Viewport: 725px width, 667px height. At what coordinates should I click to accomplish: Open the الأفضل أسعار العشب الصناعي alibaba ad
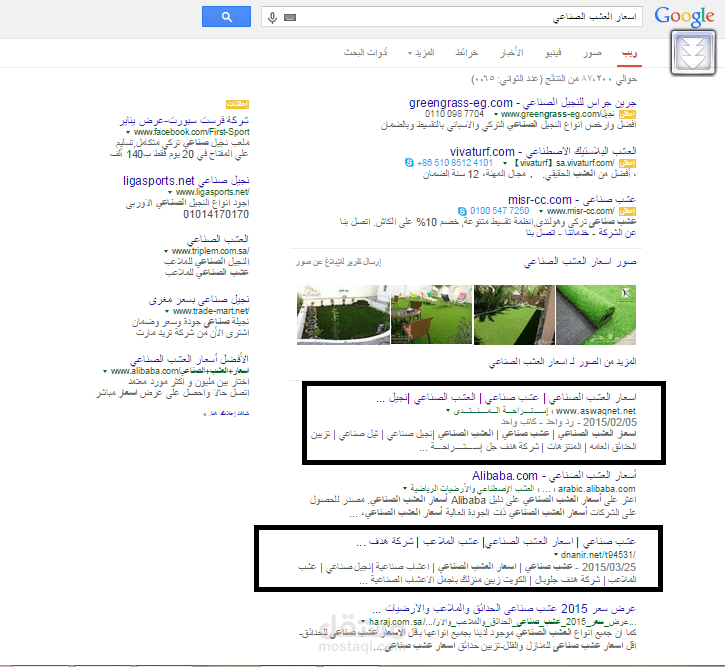coord(189,359)
